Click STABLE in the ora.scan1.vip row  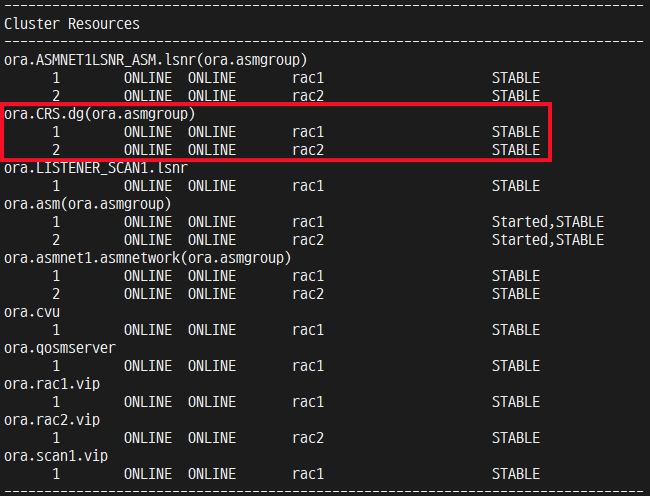point(516,474)
